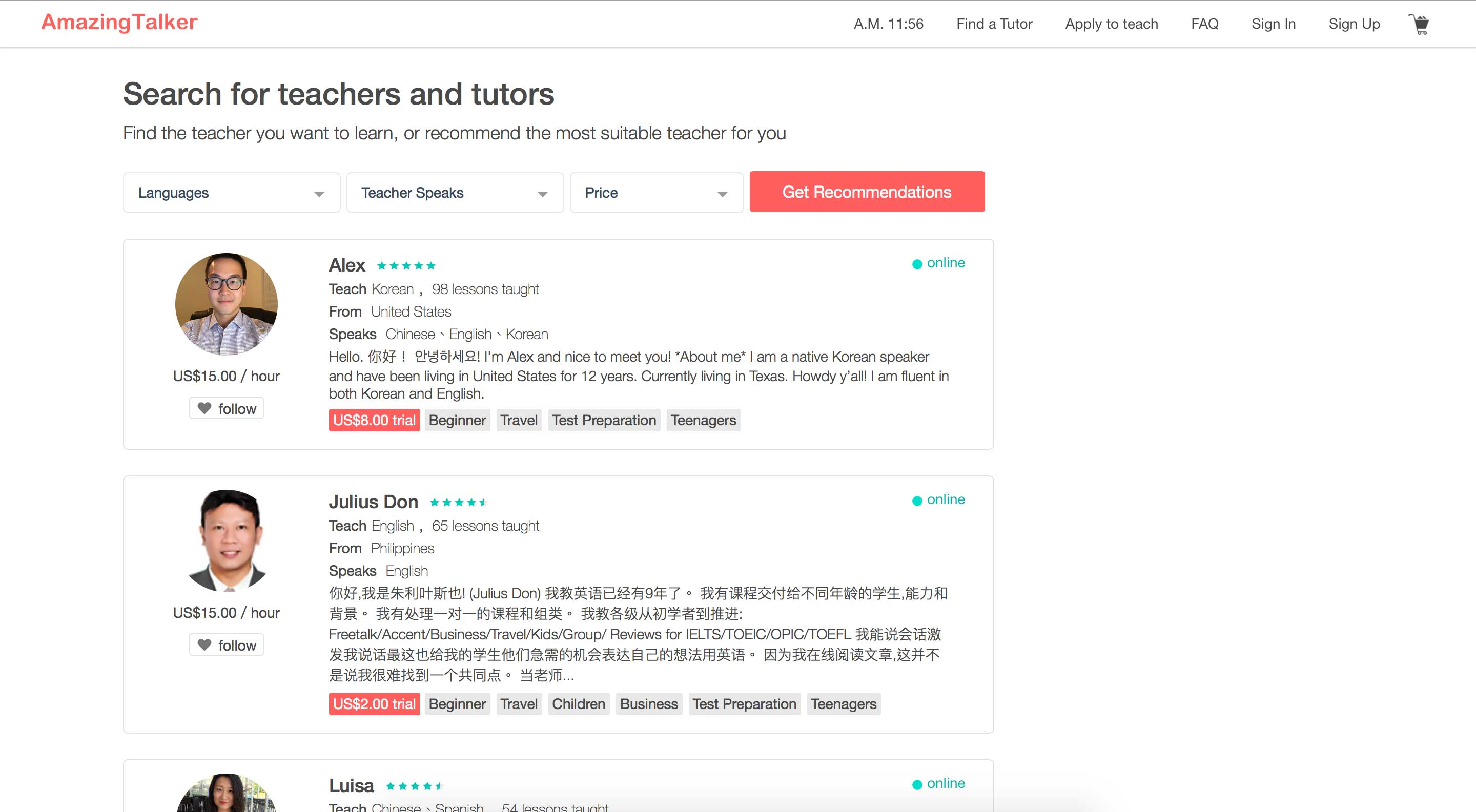Open Julius Don's profile photo
The image size is (1476, 812).
coord(227,540)
